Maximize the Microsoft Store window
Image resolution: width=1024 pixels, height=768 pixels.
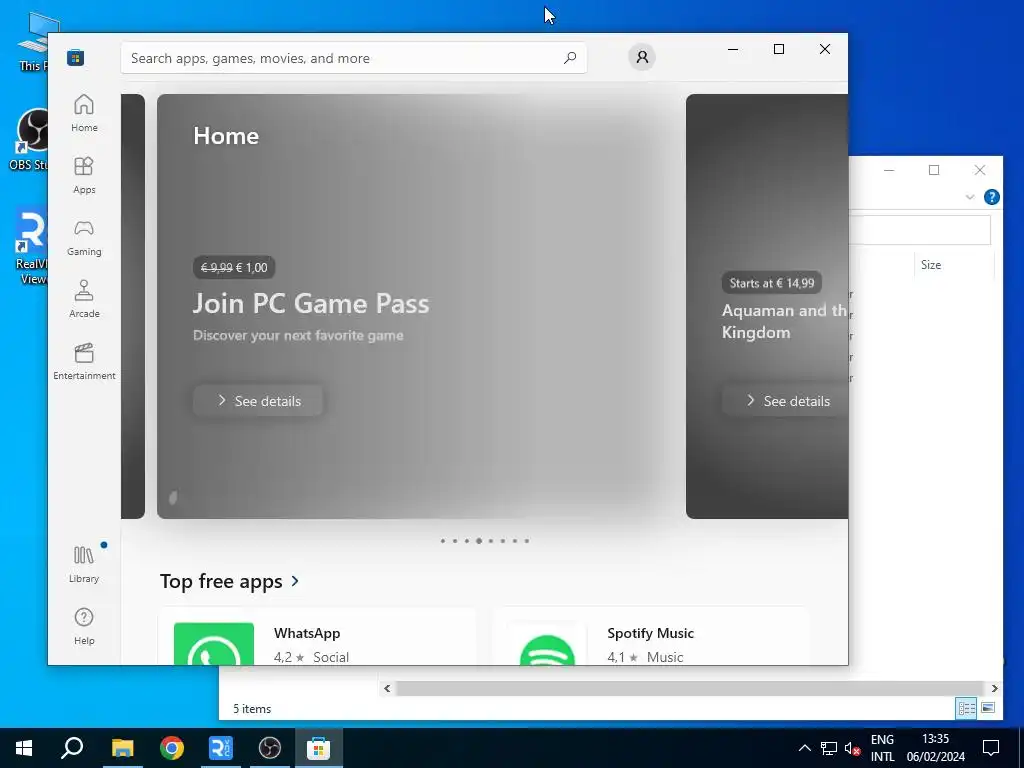[778, 49]
